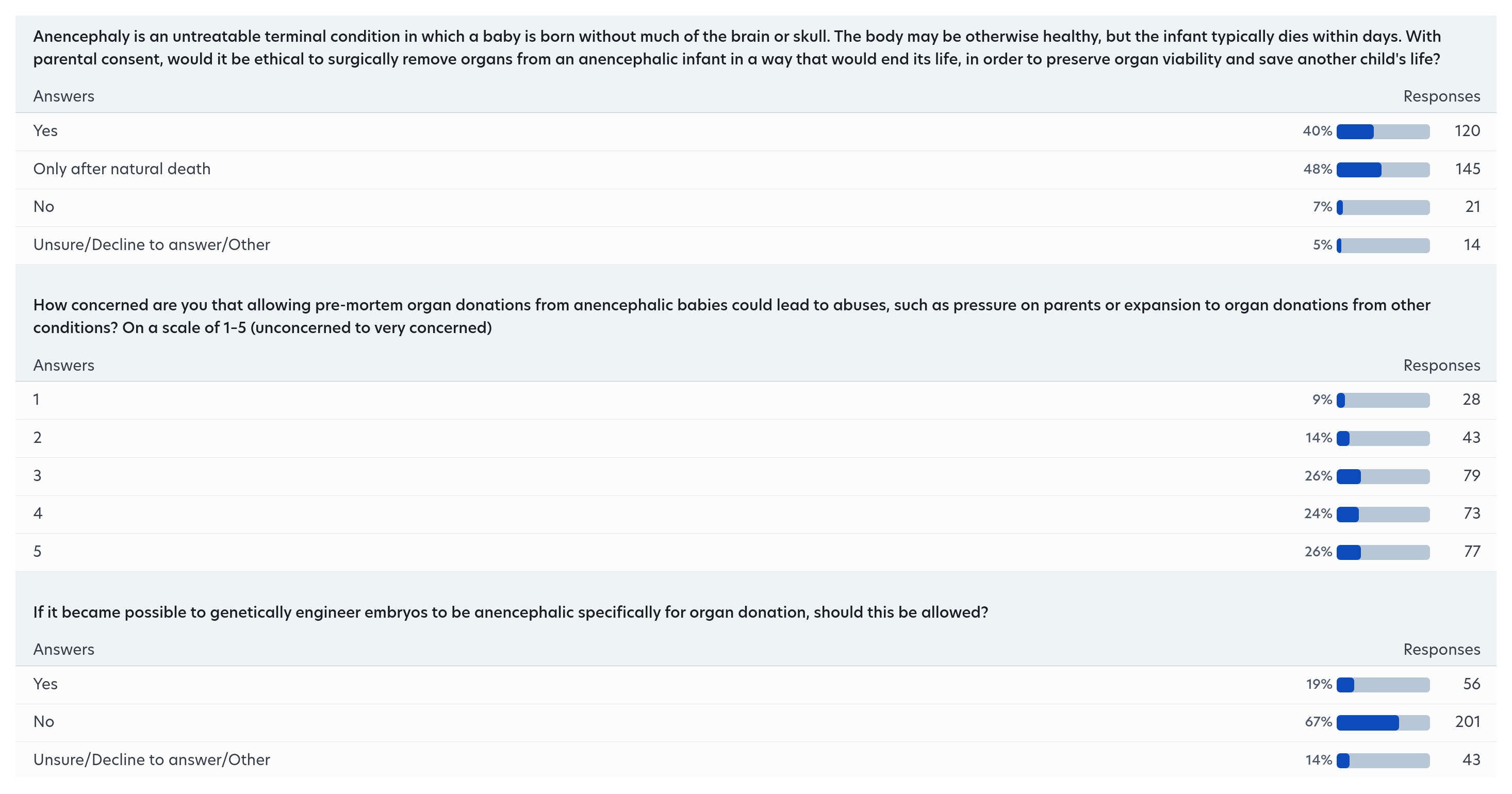
Task: Click the first question's "Unsure/Decline to answer/Other" label
Action: pos(152,245)
